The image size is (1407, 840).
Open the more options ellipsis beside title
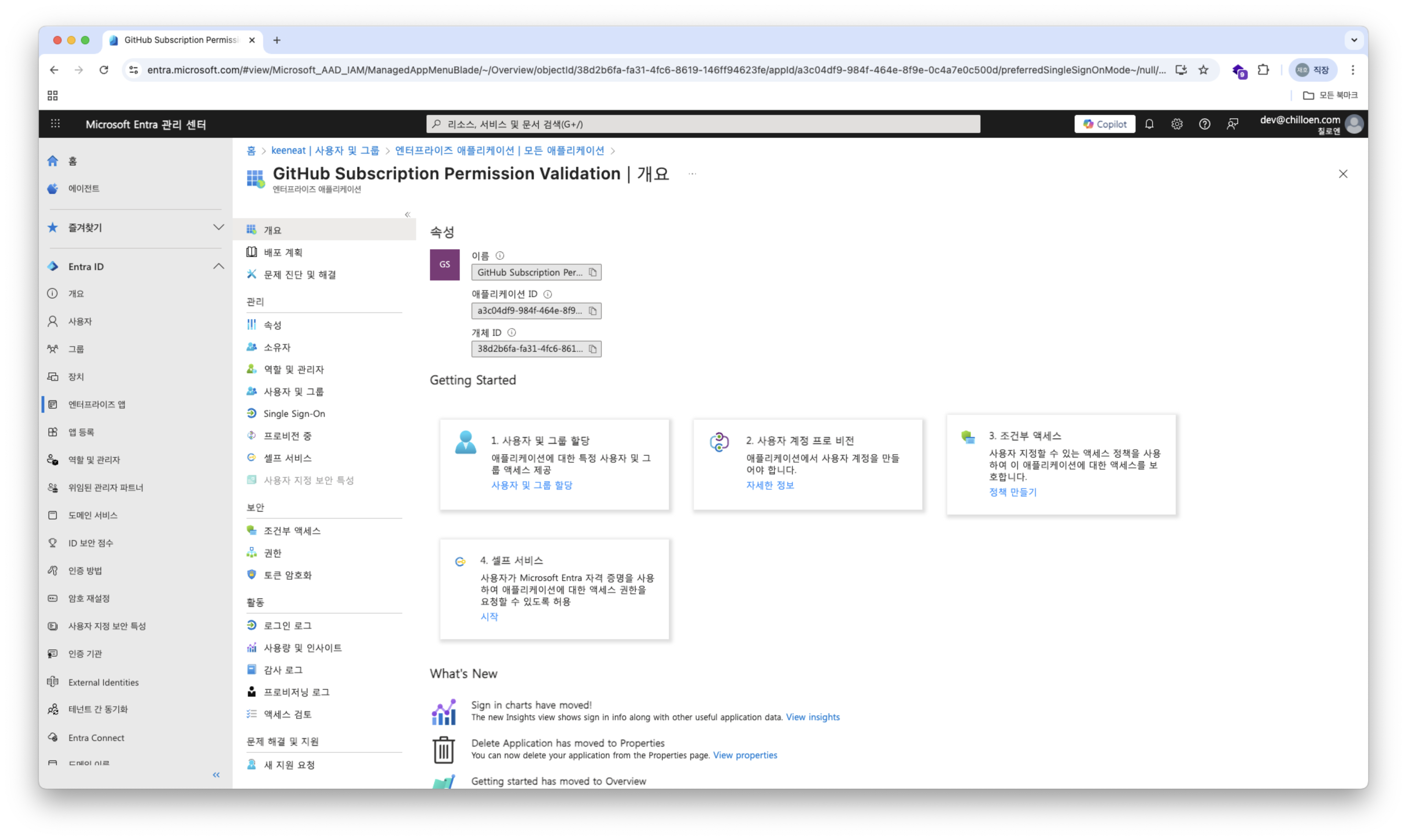tap(692, 174)
